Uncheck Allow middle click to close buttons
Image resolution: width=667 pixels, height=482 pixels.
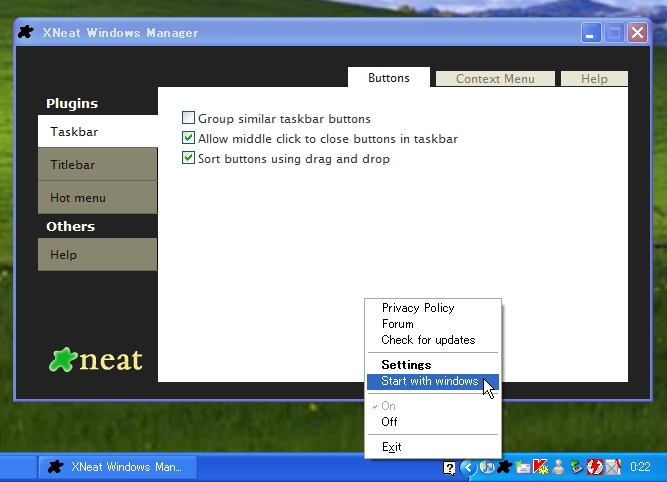[x=188, y=138]
